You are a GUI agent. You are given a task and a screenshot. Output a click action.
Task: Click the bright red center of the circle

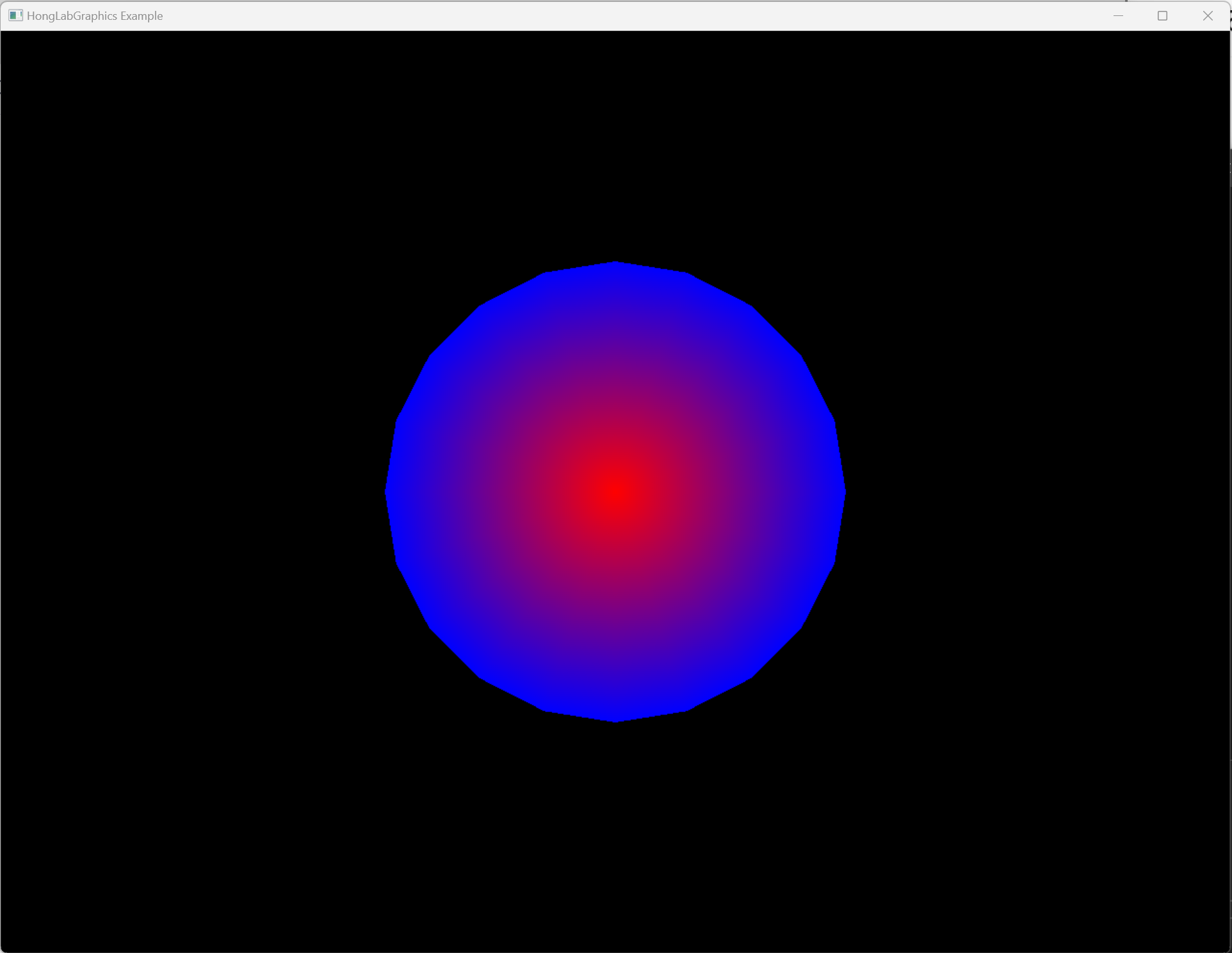coord(615,492)
